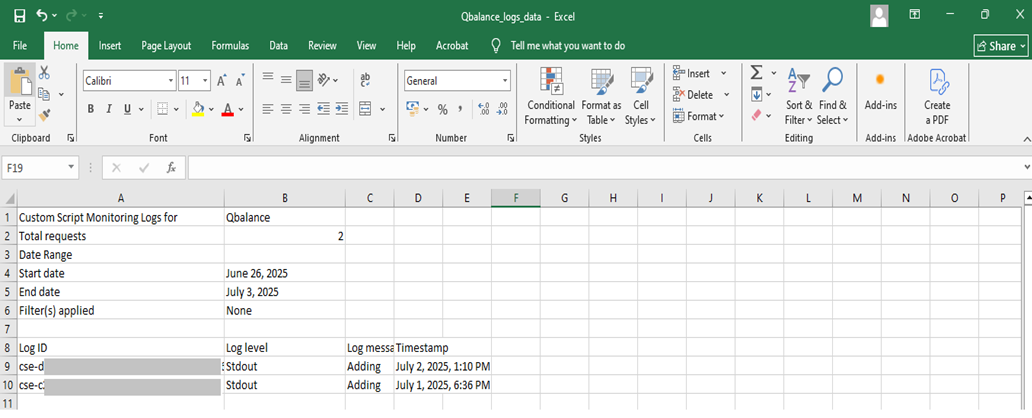
Task: Open the General number format dropdown
Action: tap(505, 81)
